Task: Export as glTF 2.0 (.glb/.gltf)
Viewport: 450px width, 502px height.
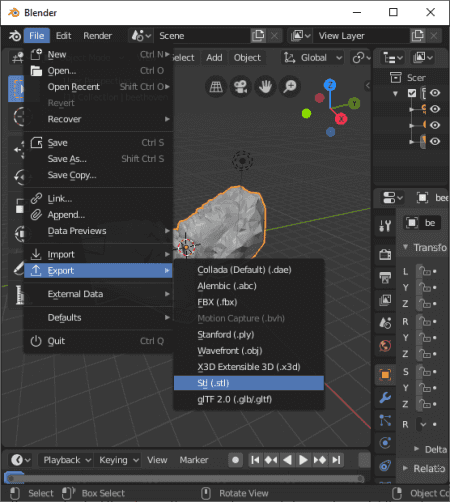Action: point(249,399)
